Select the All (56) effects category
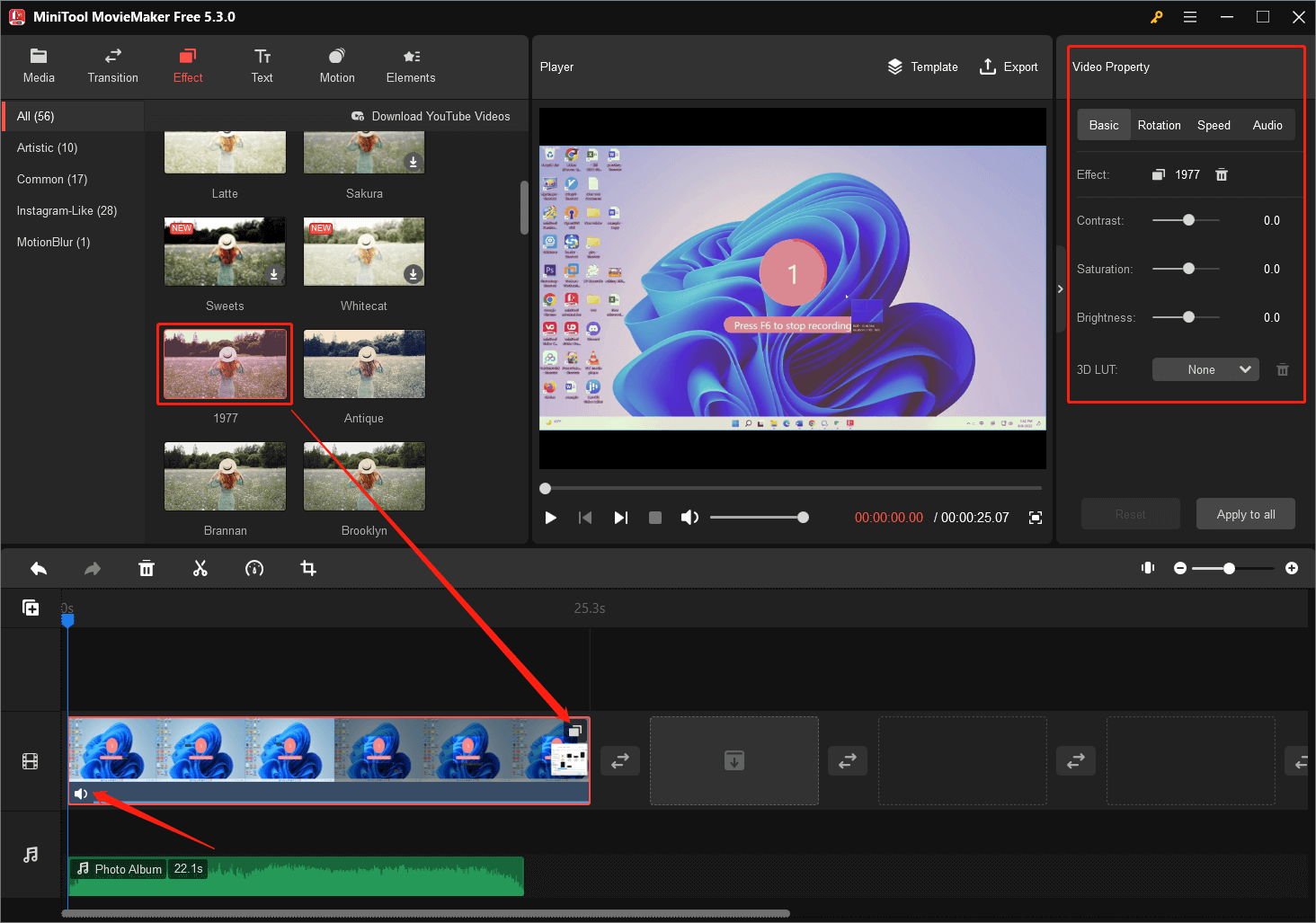This screenshot has height=923, width=1316. click(73, 116)
